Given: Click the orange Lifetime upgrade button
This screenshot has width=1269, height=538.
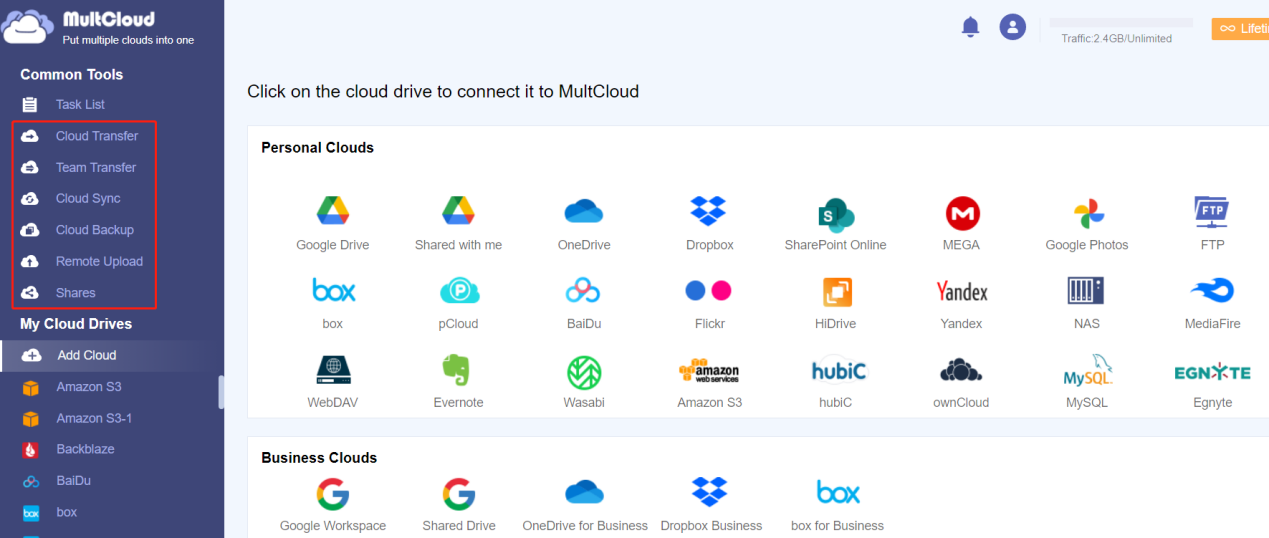Looking at the screenshot, I should tap(1240, 28).
